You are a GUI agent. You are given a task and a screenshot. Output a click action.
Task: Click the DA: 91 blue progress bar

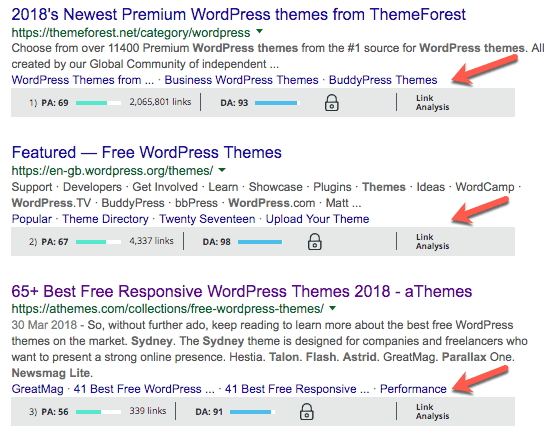pyautogui.click(x=253, y=411)
